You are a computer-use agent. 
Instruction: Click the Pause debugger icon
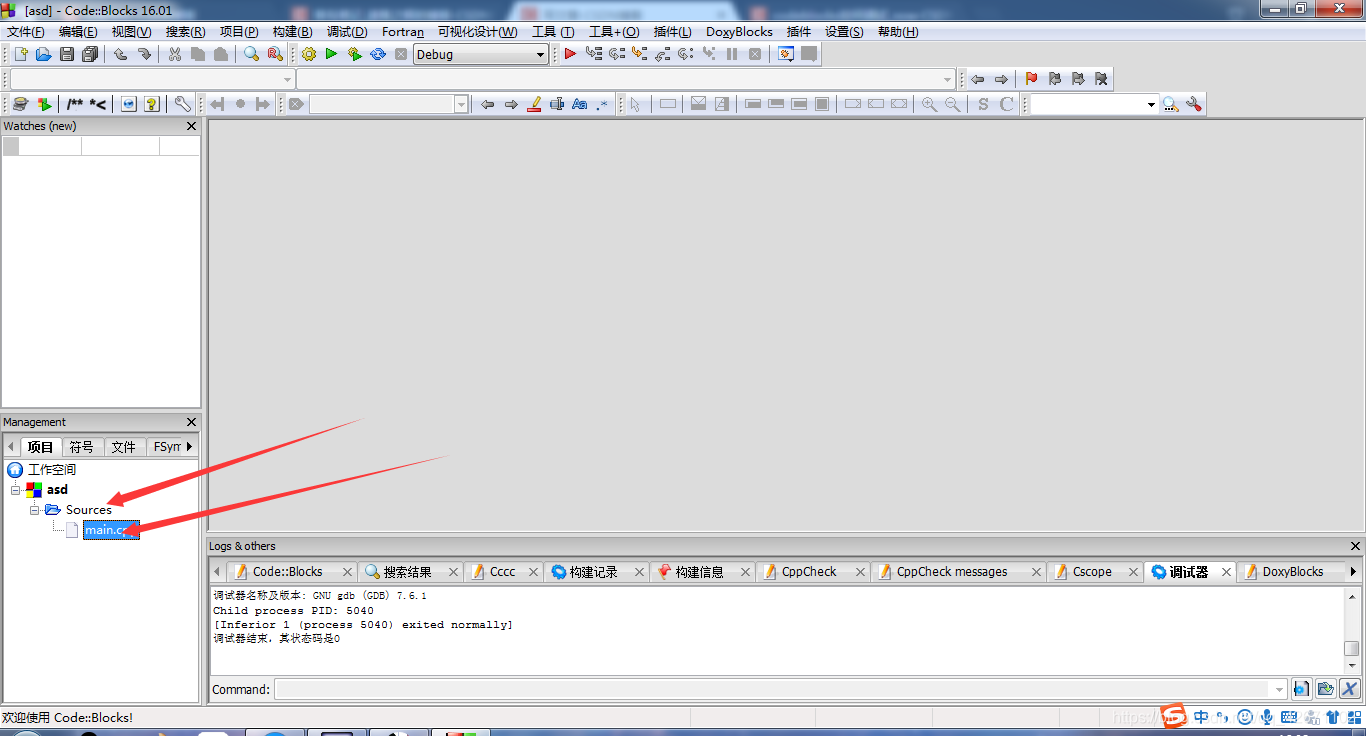click(x=732, y=54)
